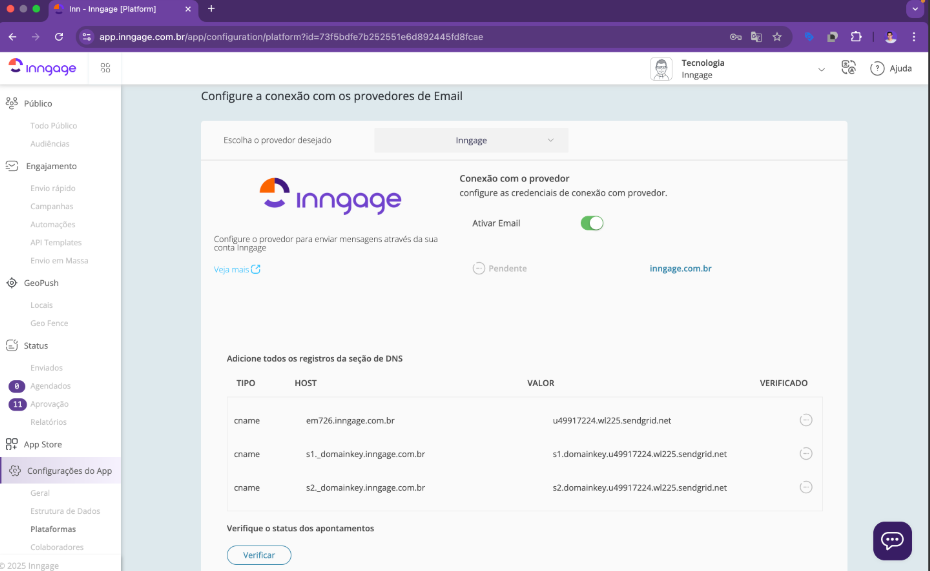Open Automações menu item
930x571 pixels.
pyautogui.click(x=53, y=224)
